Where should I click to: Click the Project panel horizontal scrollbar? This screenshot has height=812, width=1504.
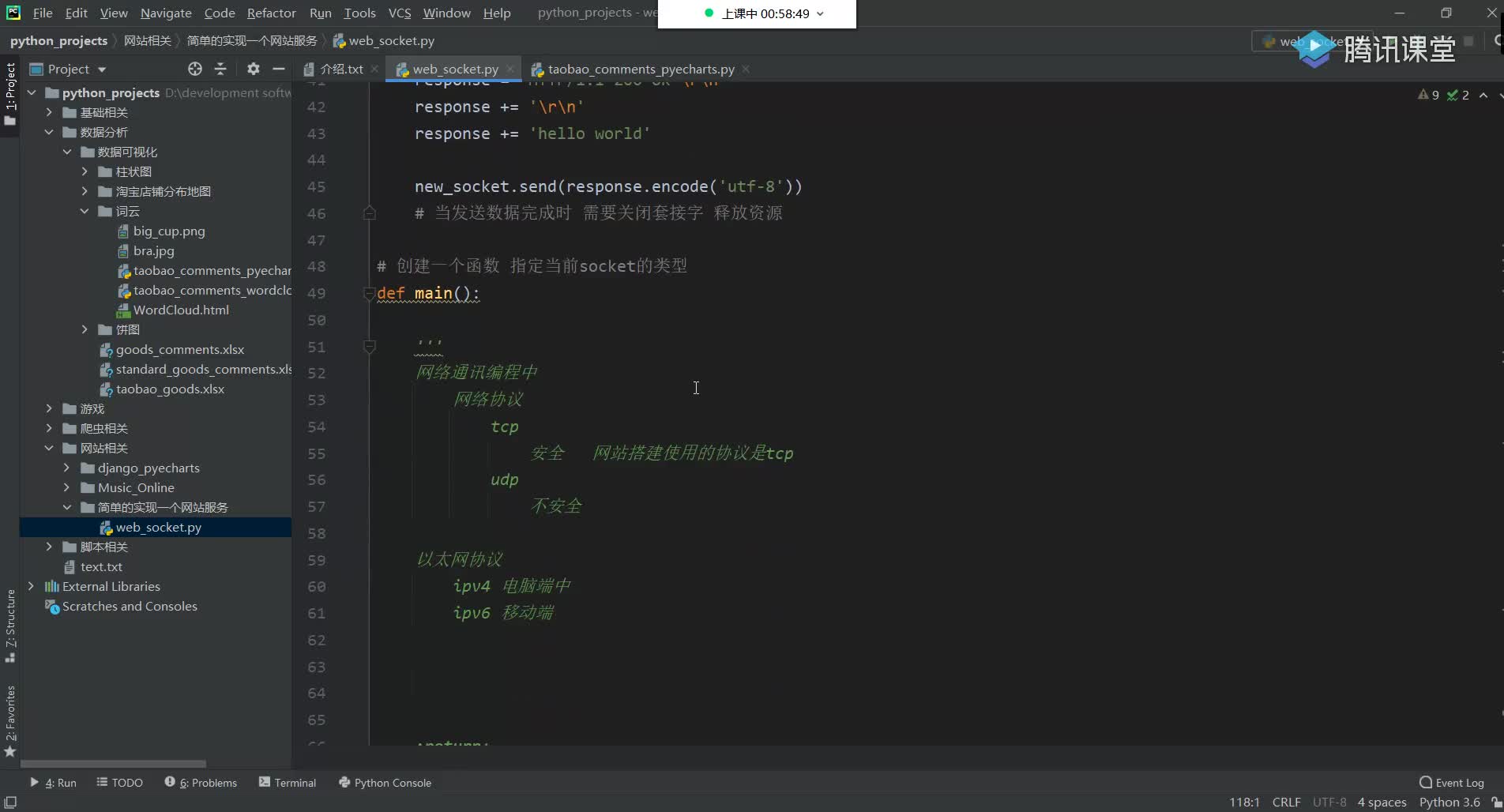(113, 764)
